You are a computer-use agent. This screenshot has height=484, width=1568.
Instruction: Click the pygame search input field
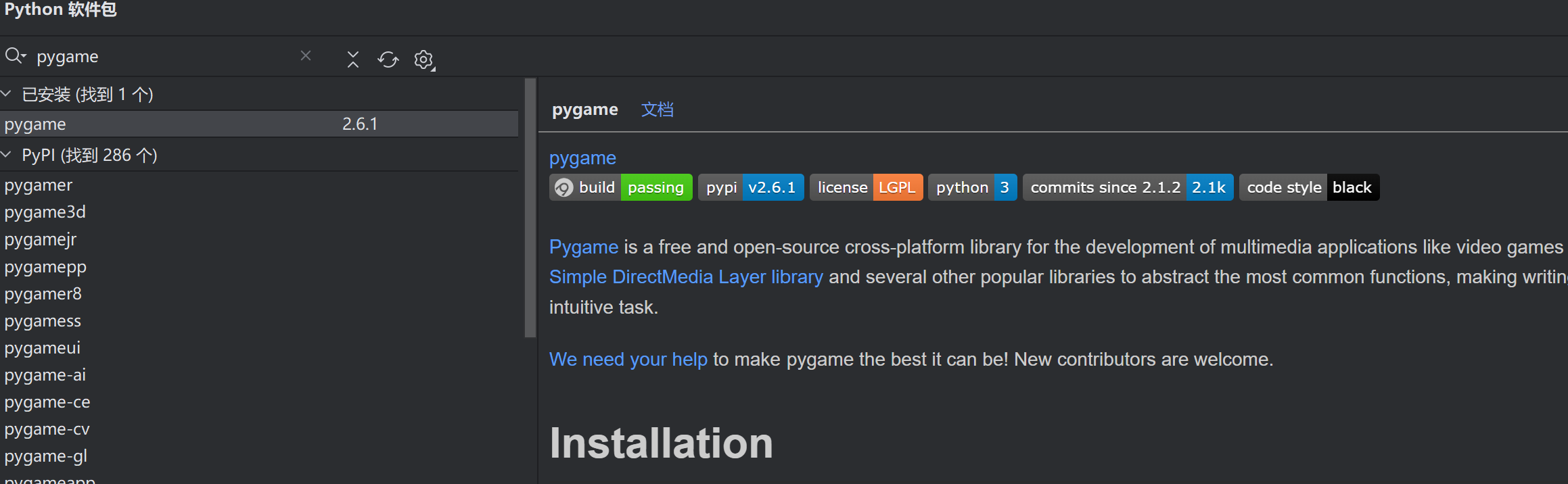[x=162, y=56]
